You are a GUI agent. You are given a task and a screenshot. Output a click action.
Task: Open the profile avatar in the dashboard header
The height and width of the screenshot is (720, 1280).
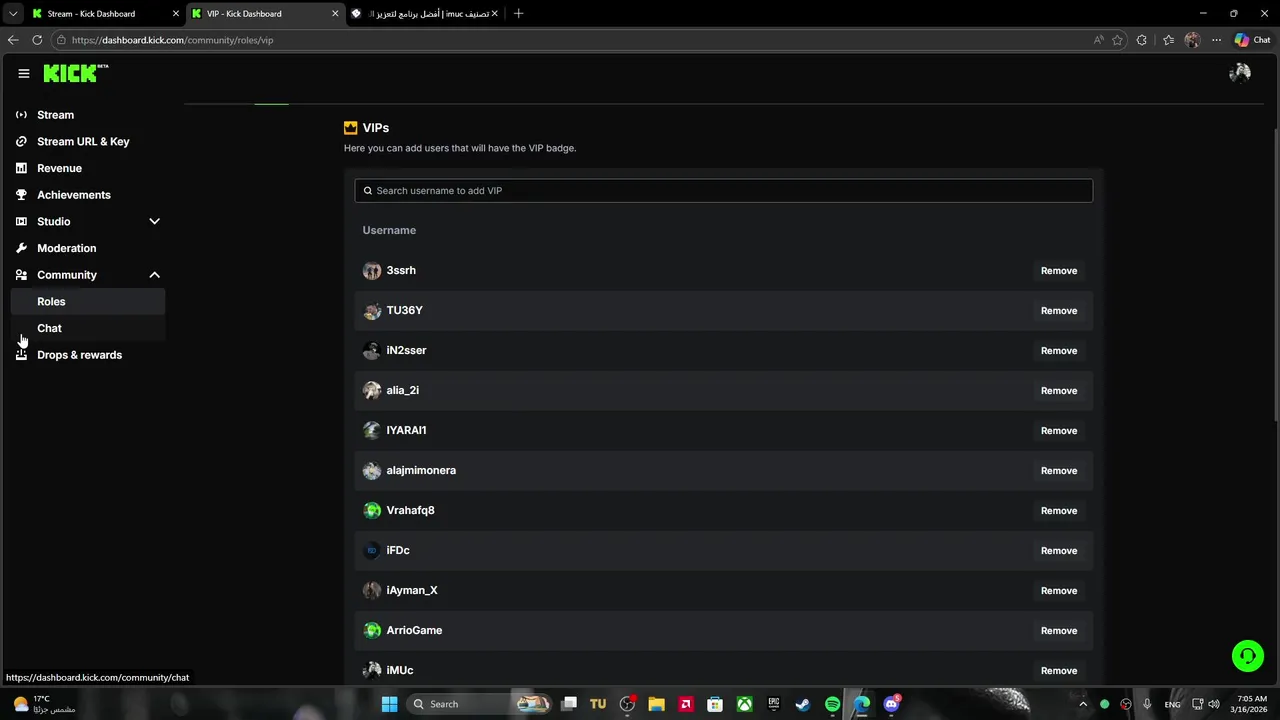[1240, 73]
